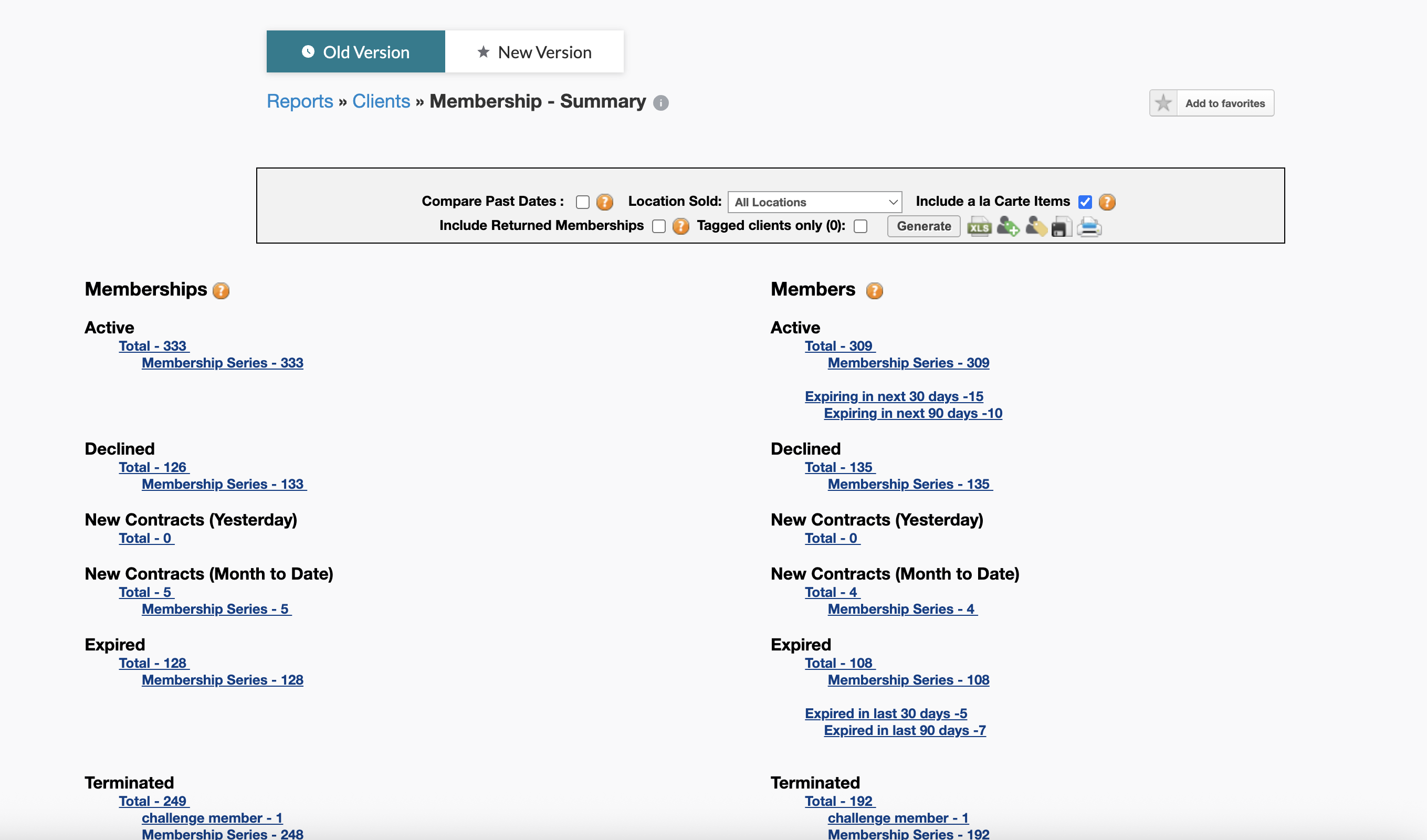Open Expiring in next 30 days -15 link
The width and height of the screenshot is (1427, 840).
[x=894, y=396]
